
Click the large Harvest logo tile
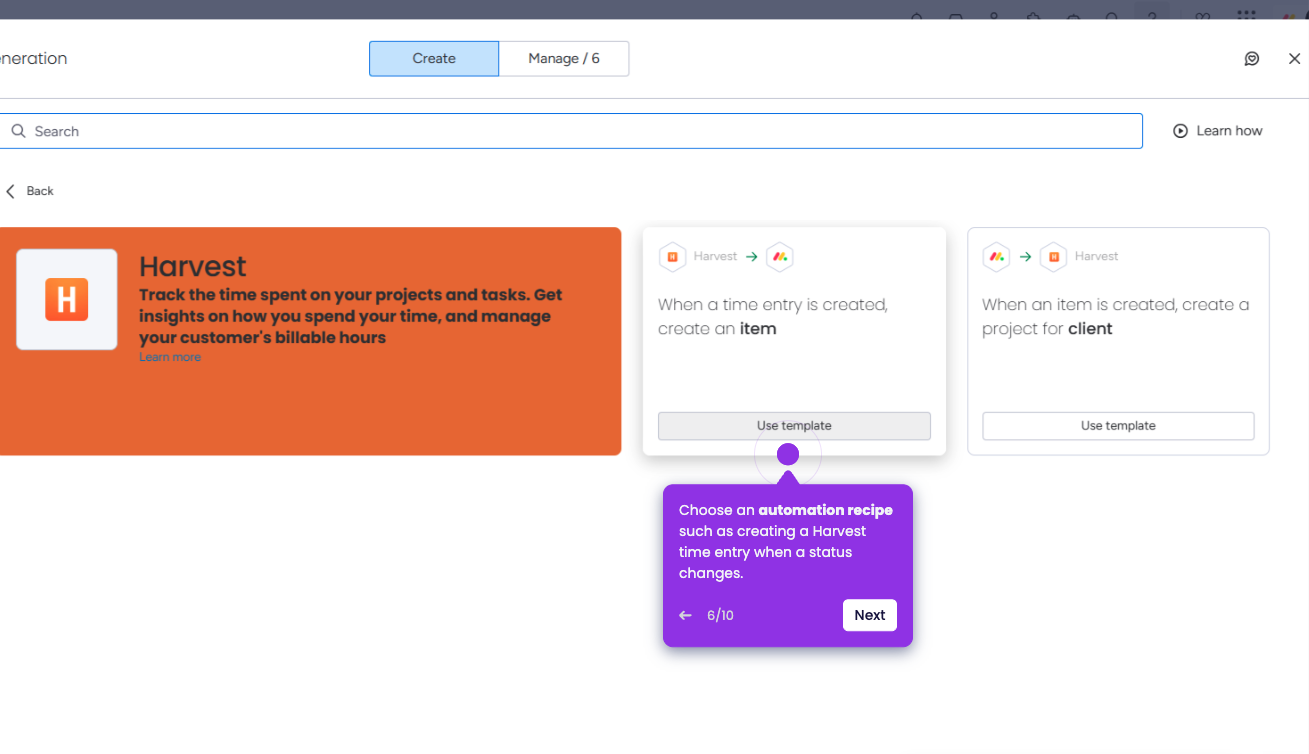pyautogui.click(x=67, y=300)
